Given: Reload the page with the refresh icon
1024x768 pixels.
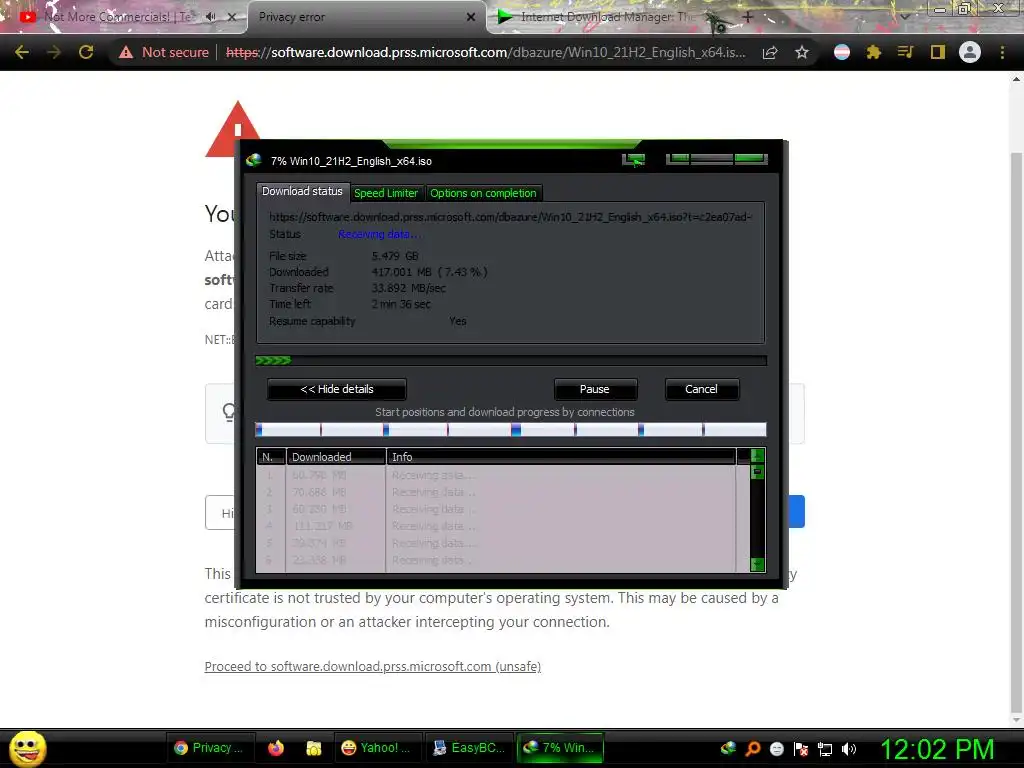Looking at the screenshot, I should [x=86, y=52].
